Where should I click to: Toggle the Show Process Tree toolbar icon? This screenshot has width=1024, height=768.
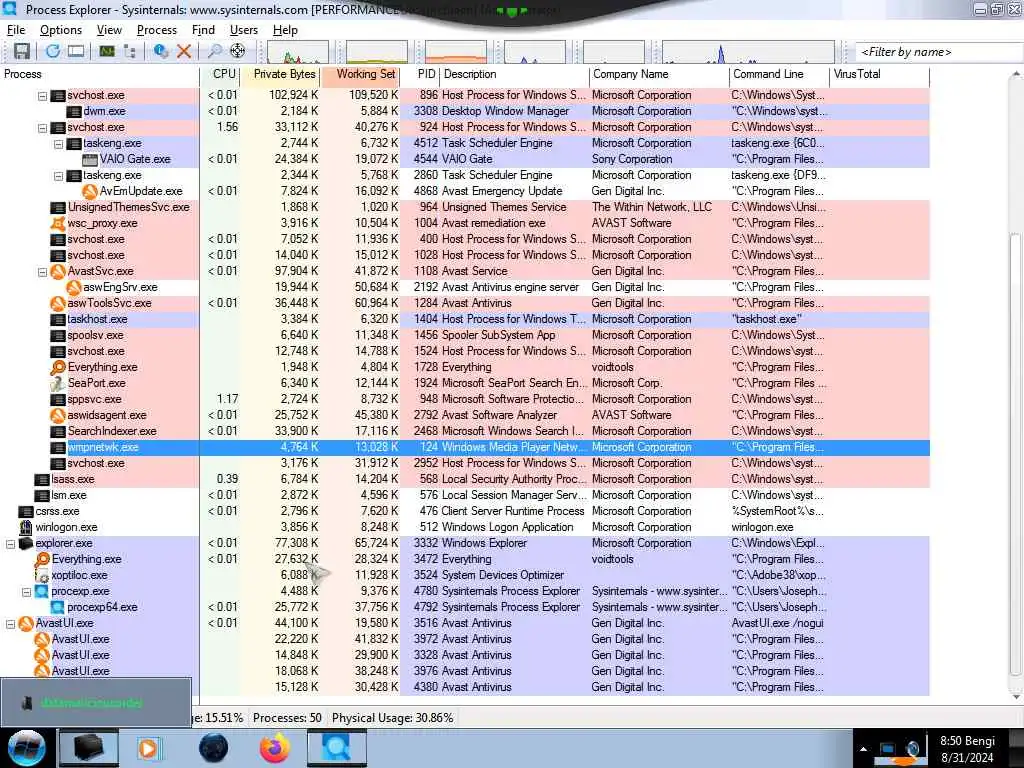(x=130, y=51)
